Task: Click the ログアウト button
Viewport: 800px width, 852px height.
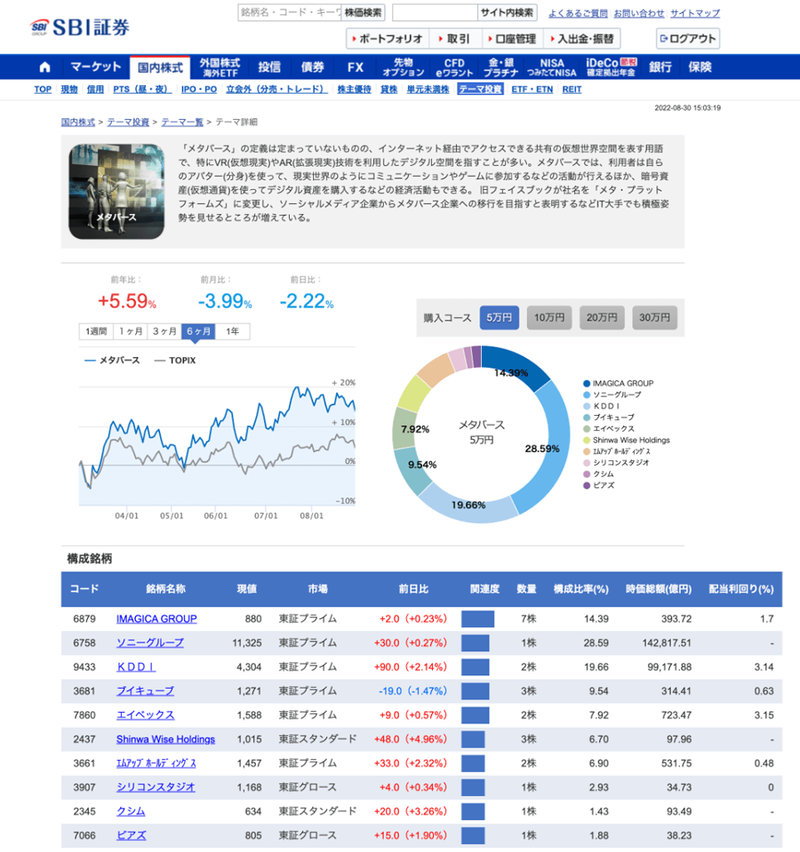Action: coord(688,39)
